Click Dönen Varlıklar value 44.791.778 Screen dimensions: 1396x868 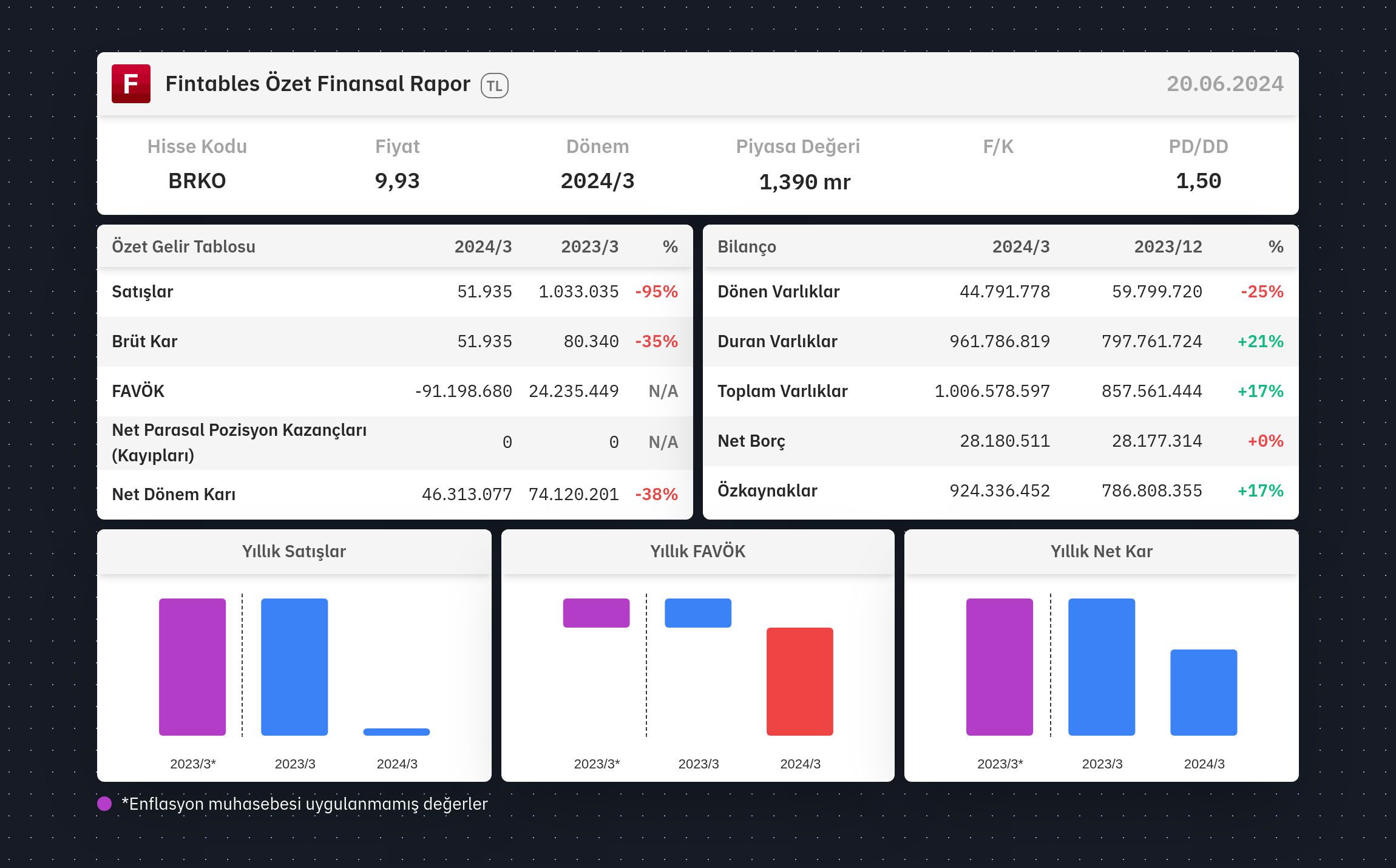(1005, 291)
